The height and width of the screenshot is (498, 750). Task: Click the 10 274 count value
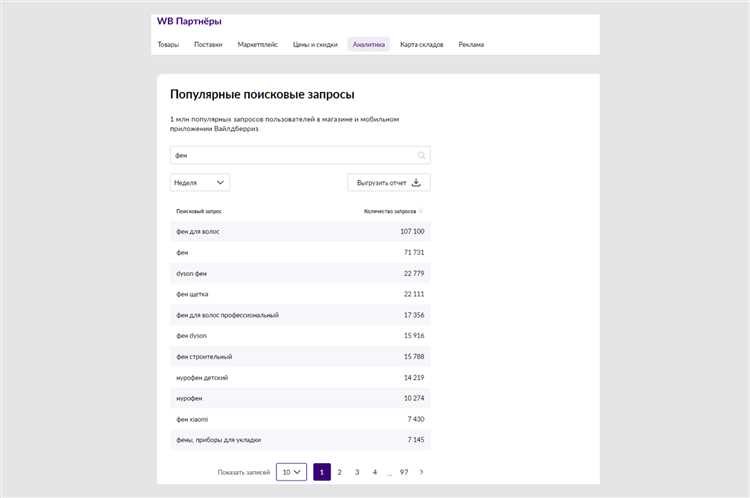(x=414, y=398)
